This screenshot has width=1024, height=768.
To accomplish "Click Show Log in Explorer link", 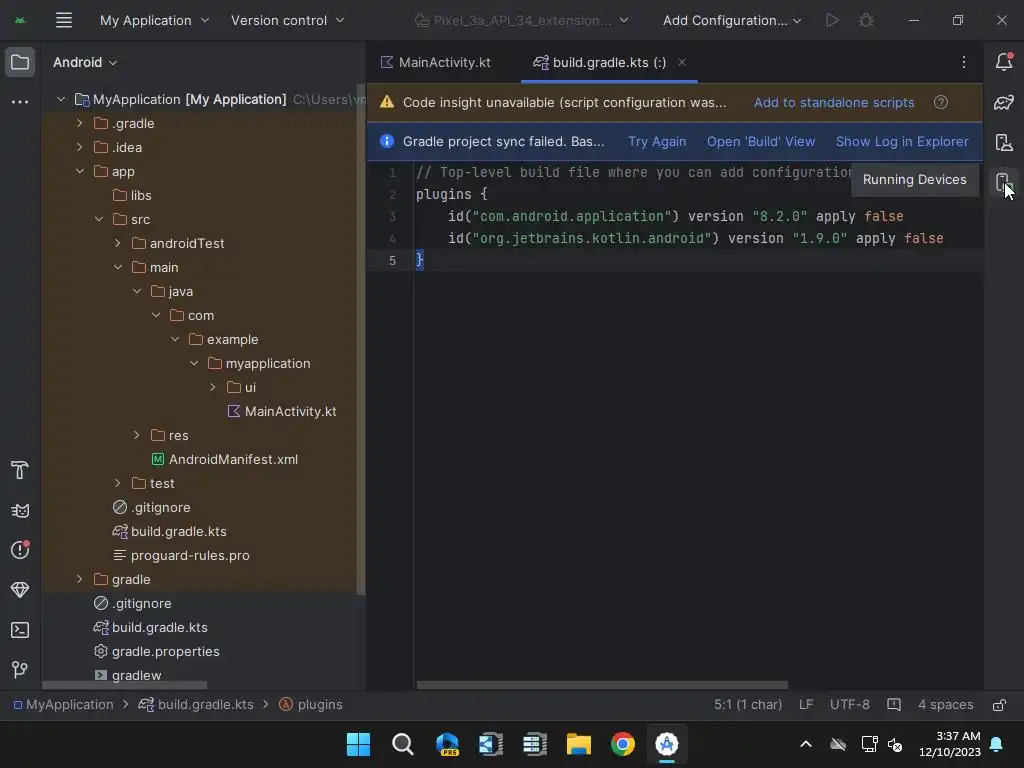I will (902, 142).
